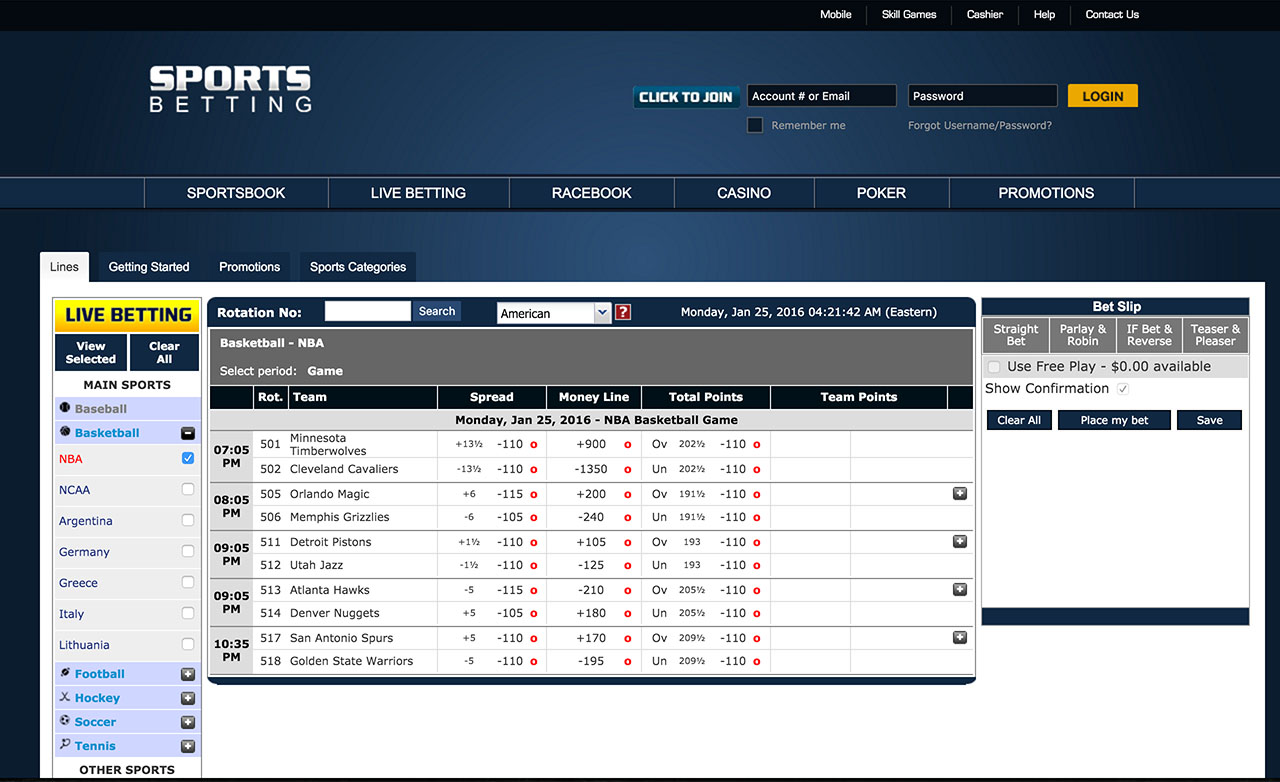The image size is (1280, 782).
Task: Focus the Rotation No input field
Action: coord(367,312)
